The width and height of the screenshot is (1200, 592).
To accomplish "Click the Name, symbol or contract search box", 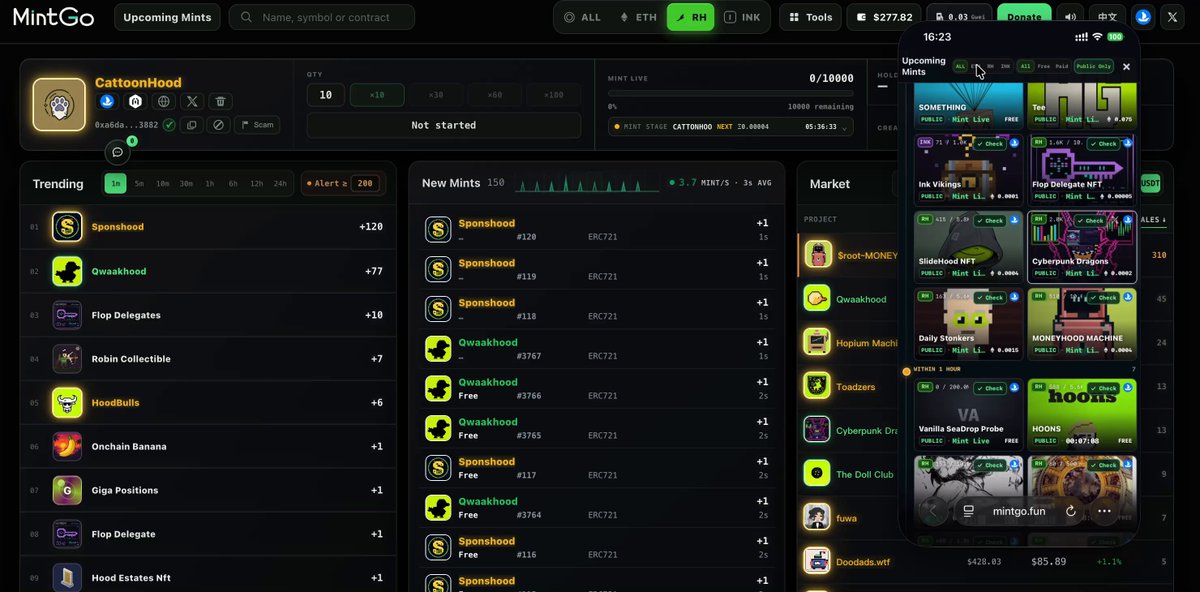I will pos(322,17).
